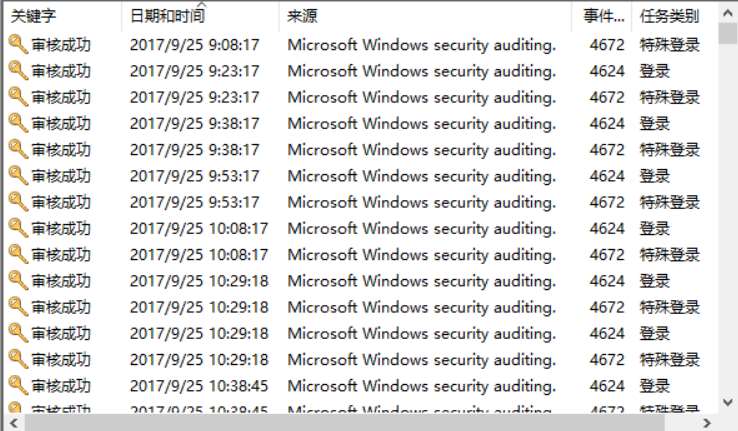Click key icon of 9:23:17 event 4624

pyautogui.click(x=18, y=71)
